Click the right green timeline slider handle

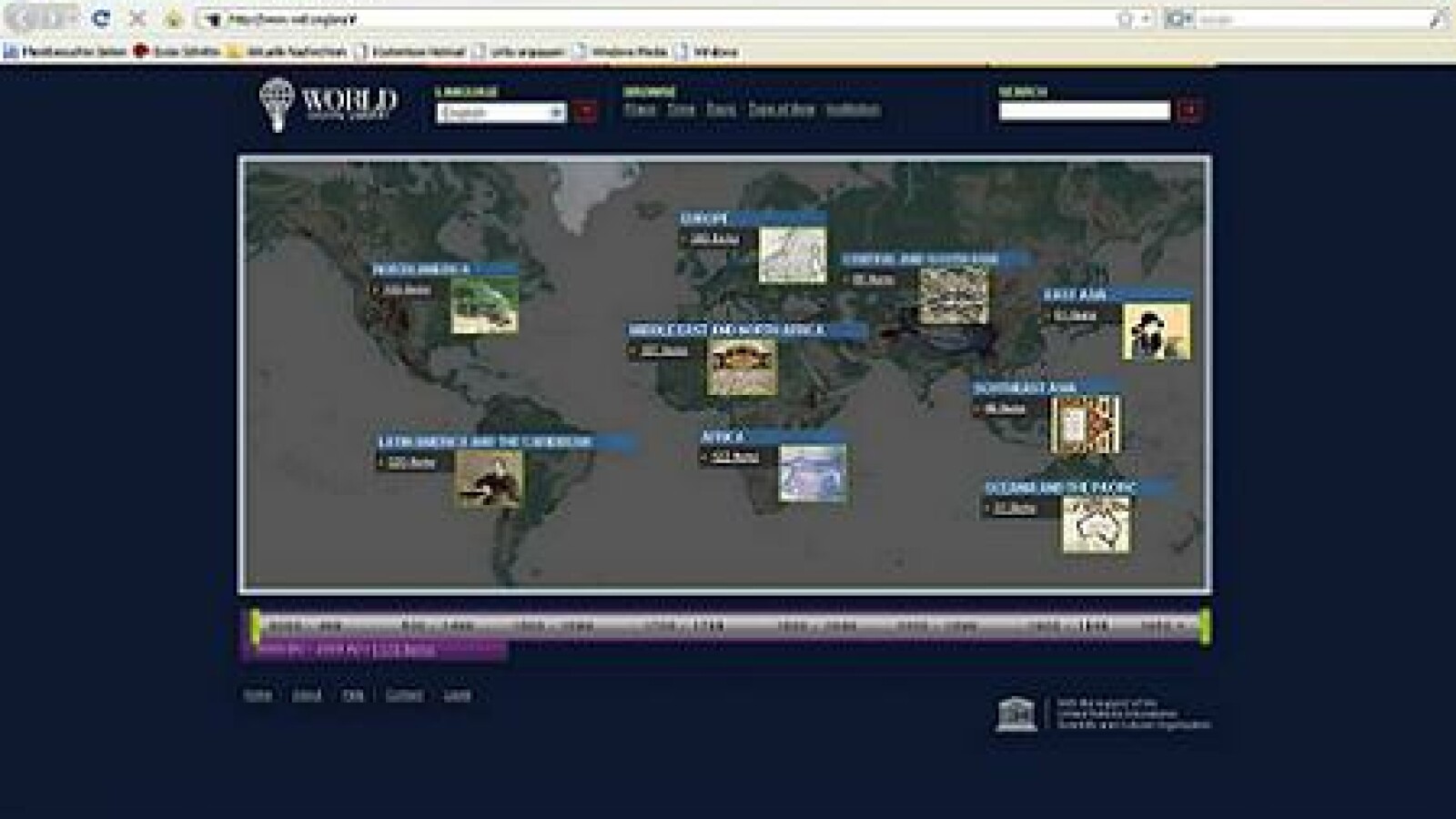point(1205,626)
